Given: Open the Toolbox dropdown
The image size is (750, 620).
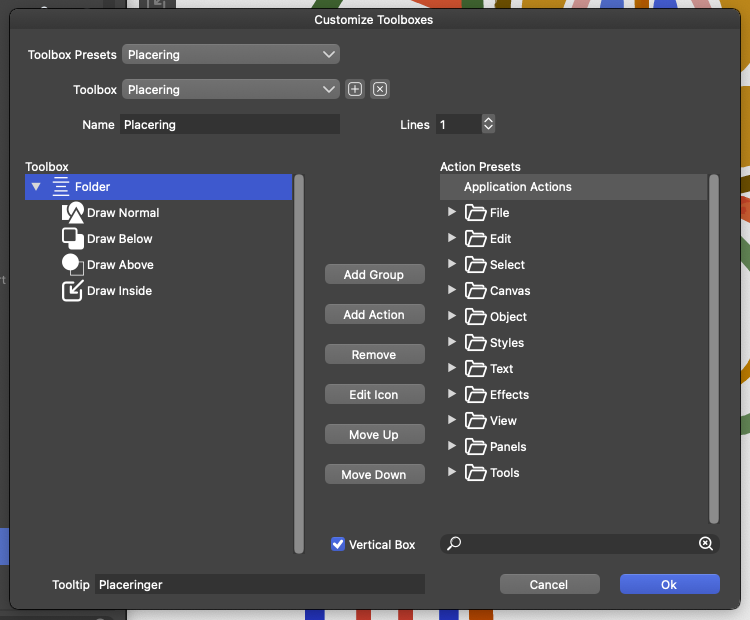Looking at the screenshot, I should click(x=231, y=90).
